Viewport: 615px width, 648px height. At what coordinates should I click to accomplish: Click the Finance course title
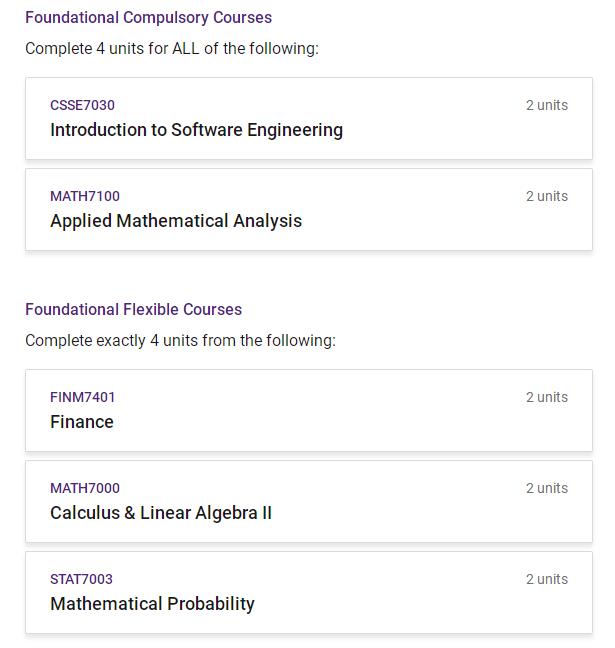[x=82, y=422]
